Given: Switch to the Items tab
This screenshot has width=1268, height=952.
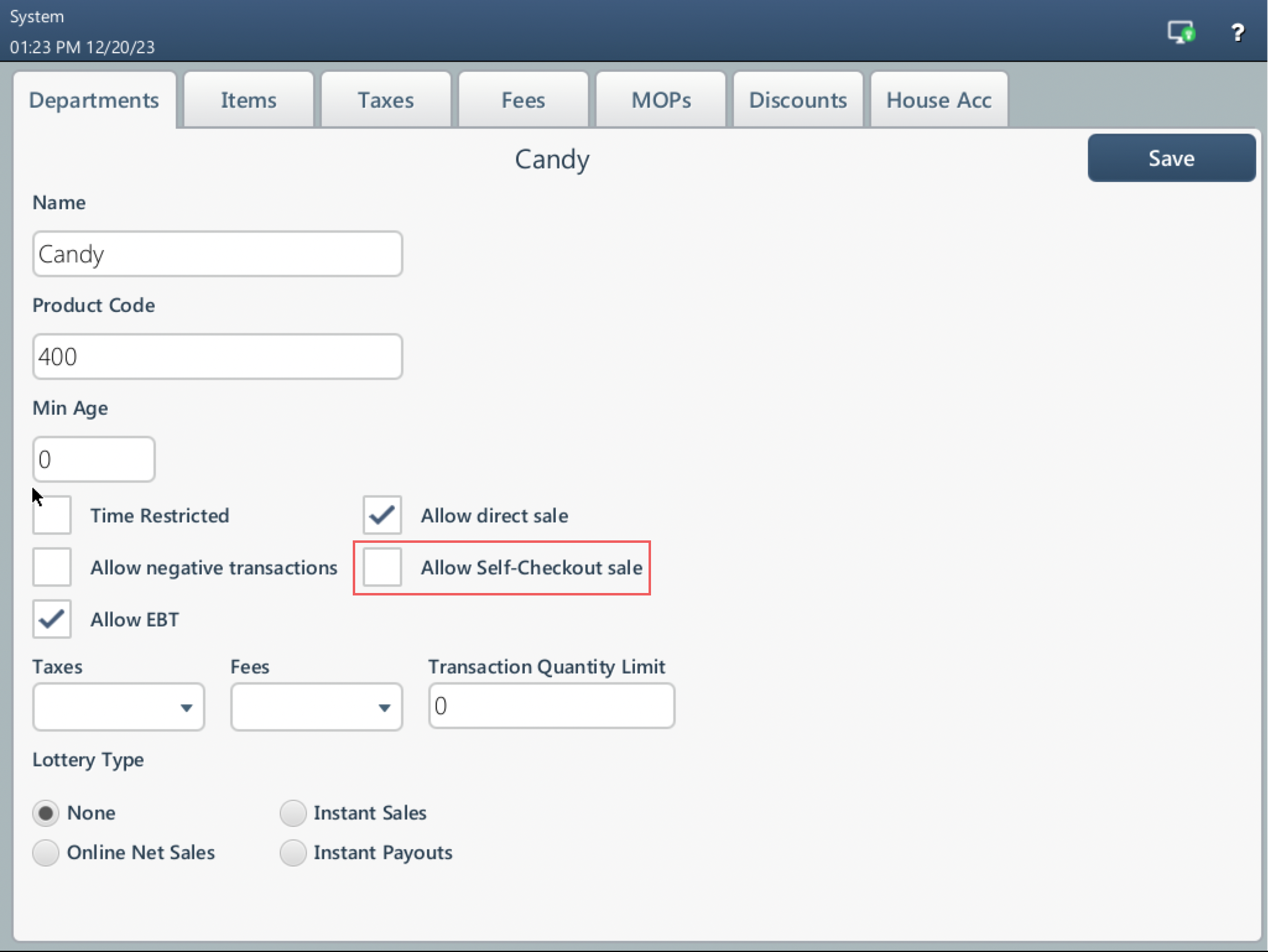Looking at the screenshot, I should point(249,100).
